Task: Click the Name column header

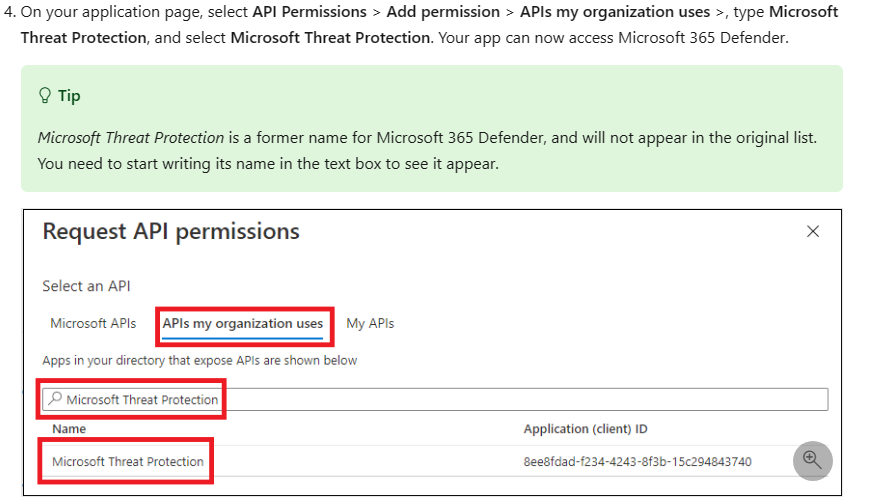Action: coord(69,429)
